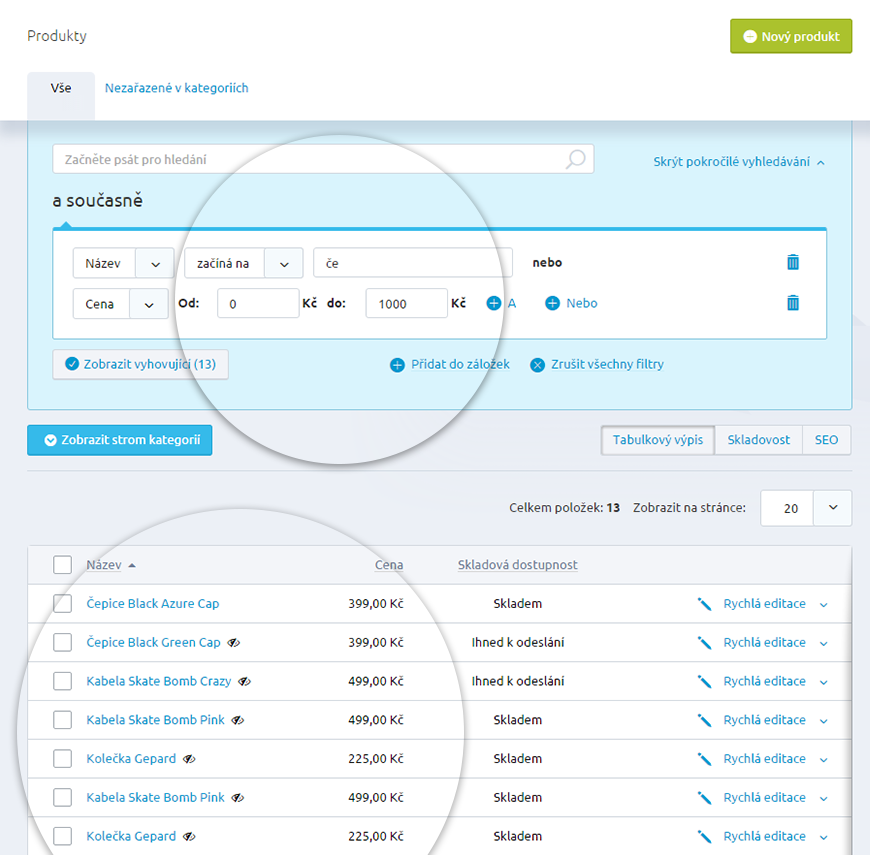Viewport: 870px width, 855px height.
Task: Click the 'Celkem položek: 13' text
Action: click(x=564, y=508)
